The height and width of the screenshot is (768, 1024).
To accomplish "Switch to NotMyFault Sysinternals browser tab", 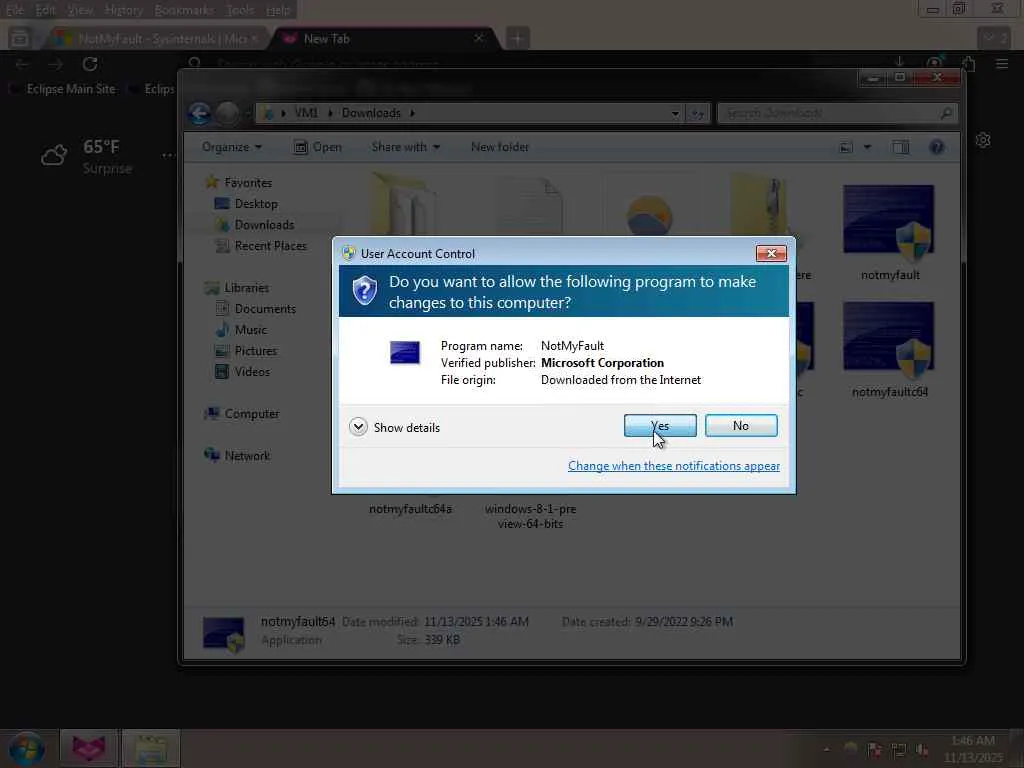I will [x=157, y=39].
